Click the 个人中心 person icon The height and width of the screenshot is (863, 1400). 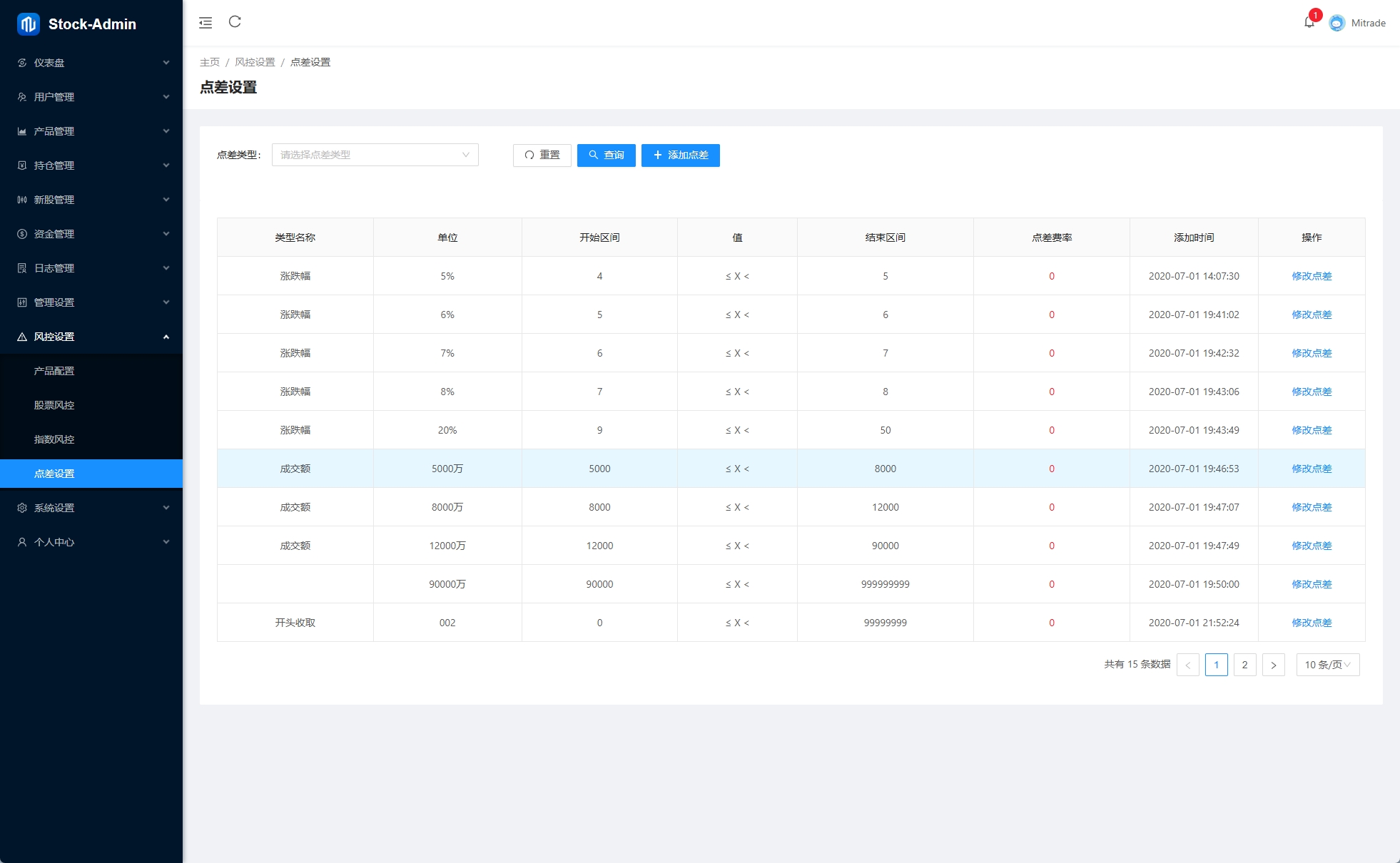22,542
